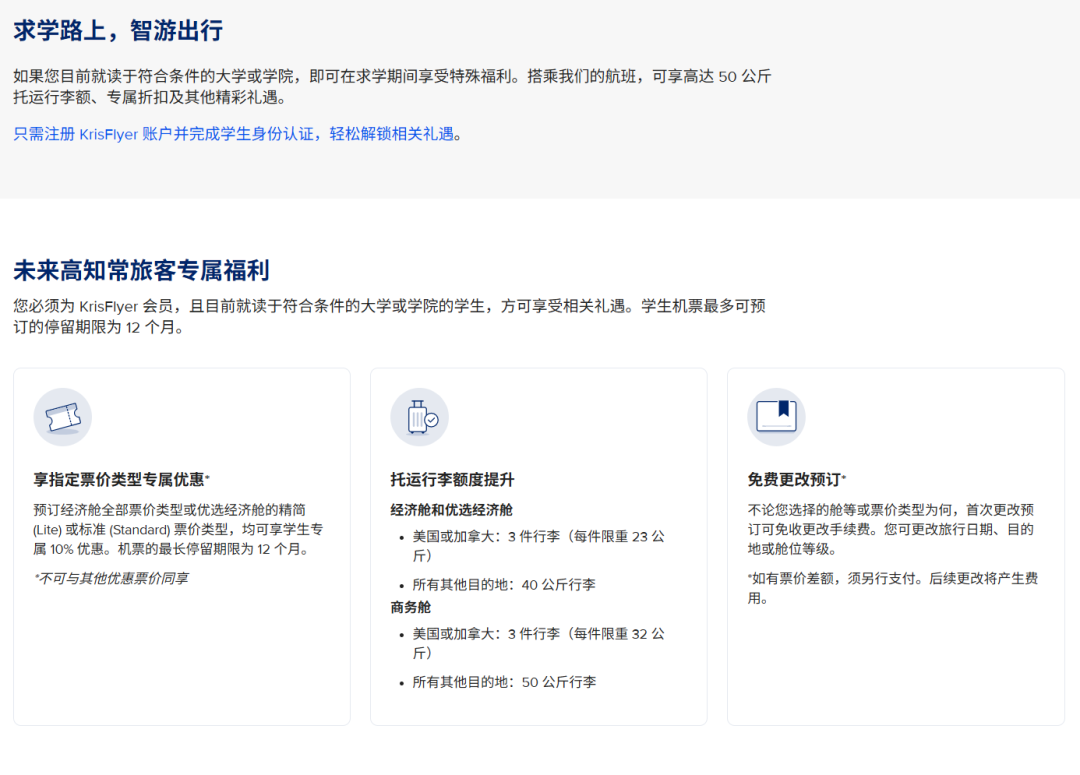Click the 不可与其他优惠票价同享 footnote
This screenshot has width=1080, height=775.
pyautogui.click(x=110, y=578)
